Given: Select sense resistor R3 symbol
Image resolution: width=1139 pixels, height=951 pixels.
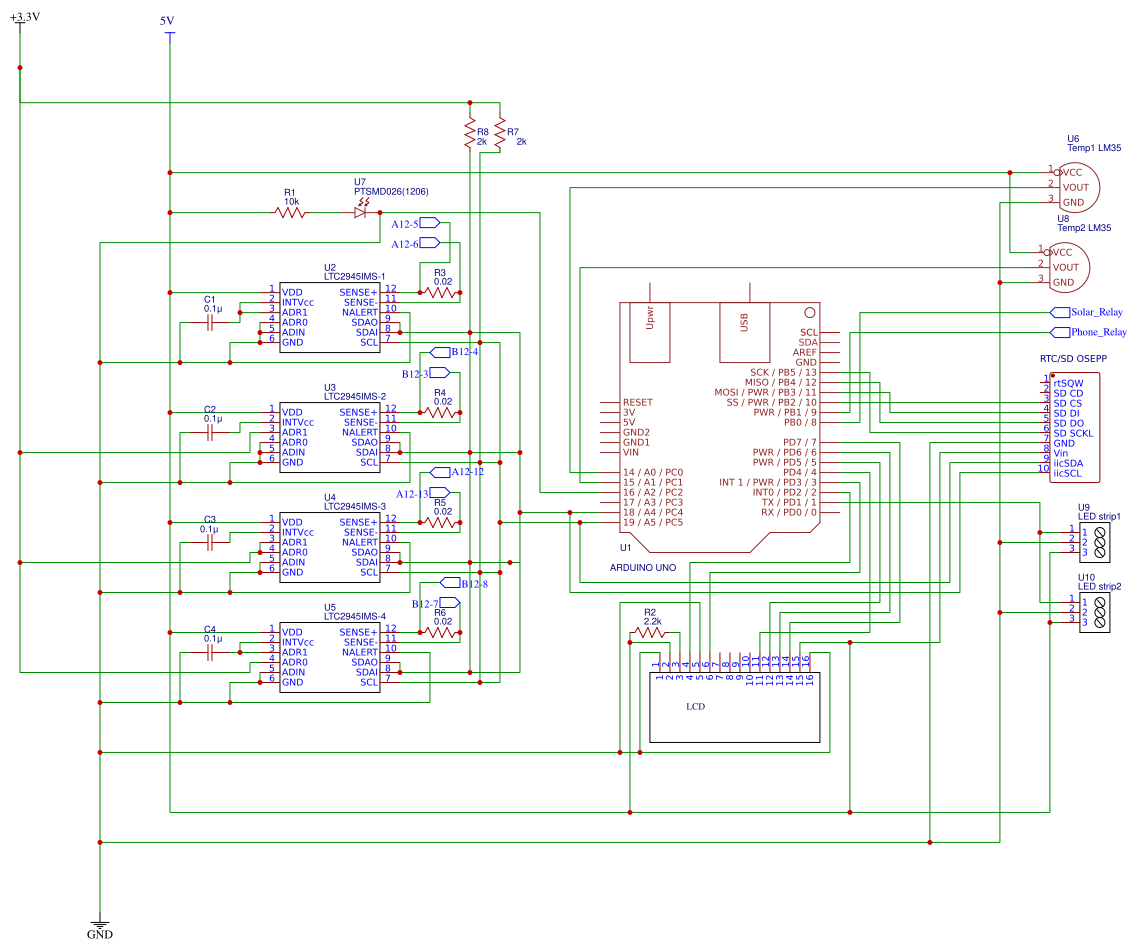Looking at the screenshot, I should coord(442,293).
